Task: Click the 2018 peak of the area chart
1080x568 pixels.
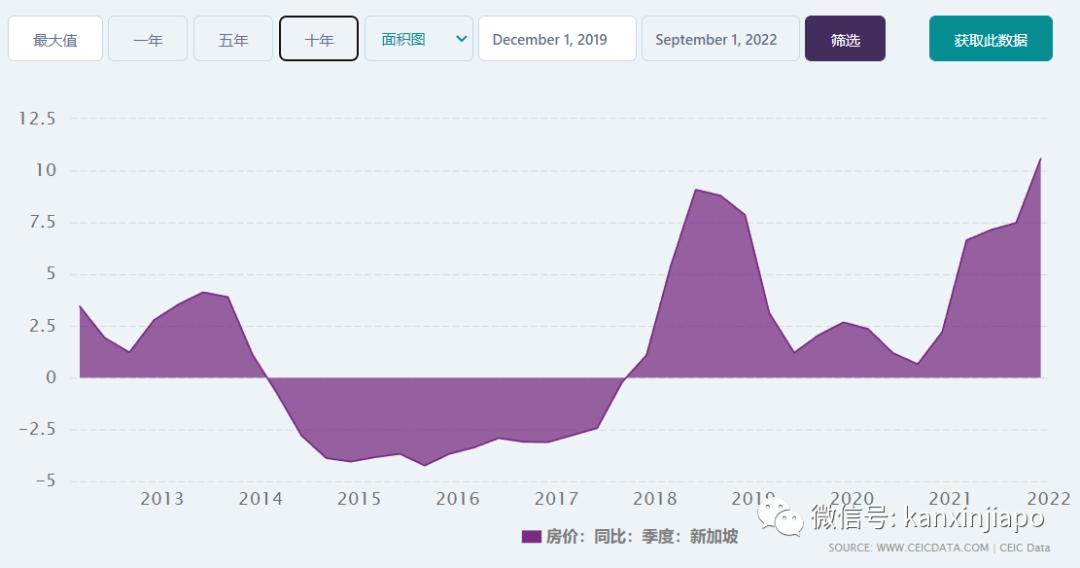Action: pyautogui.click(x=696, y=189)
